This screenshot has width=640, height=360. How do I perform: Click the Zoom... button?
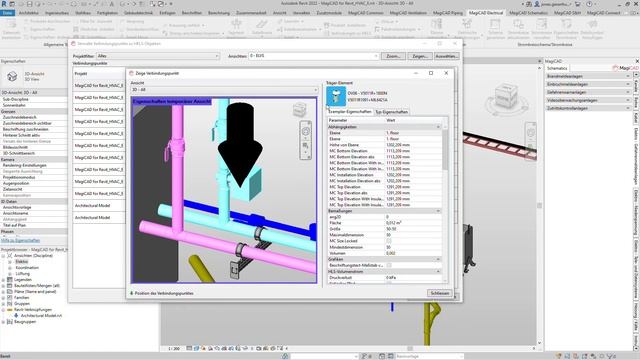[x=393, y=56]
